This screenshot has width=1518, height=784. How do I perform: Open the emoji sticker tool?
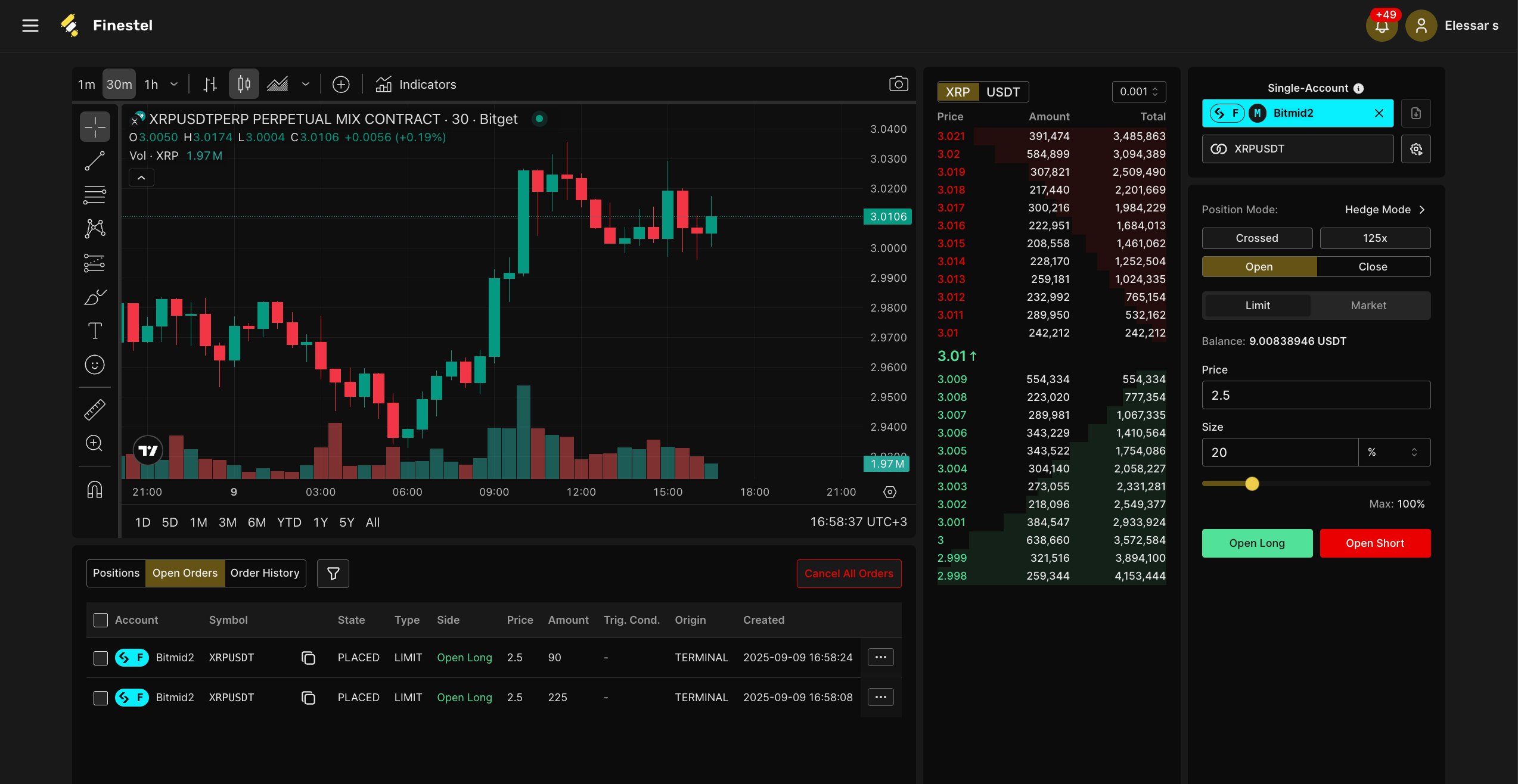pyautogui.click(x=95, y=365)
